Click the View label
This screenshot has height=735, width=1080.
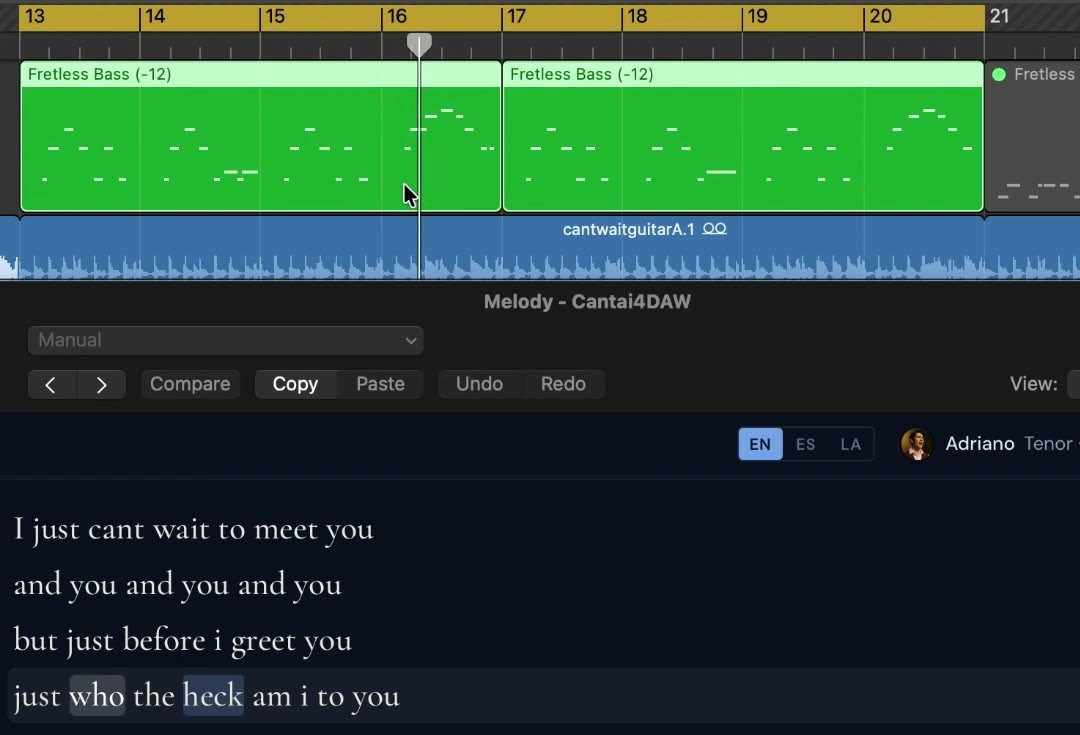click(1033, 384)
